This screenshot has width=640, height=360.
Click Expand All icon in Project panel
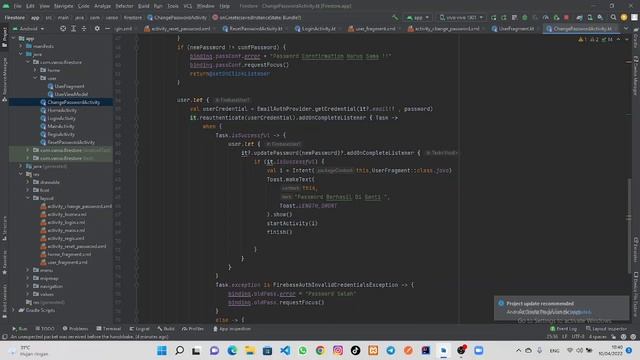click(73, 29)
